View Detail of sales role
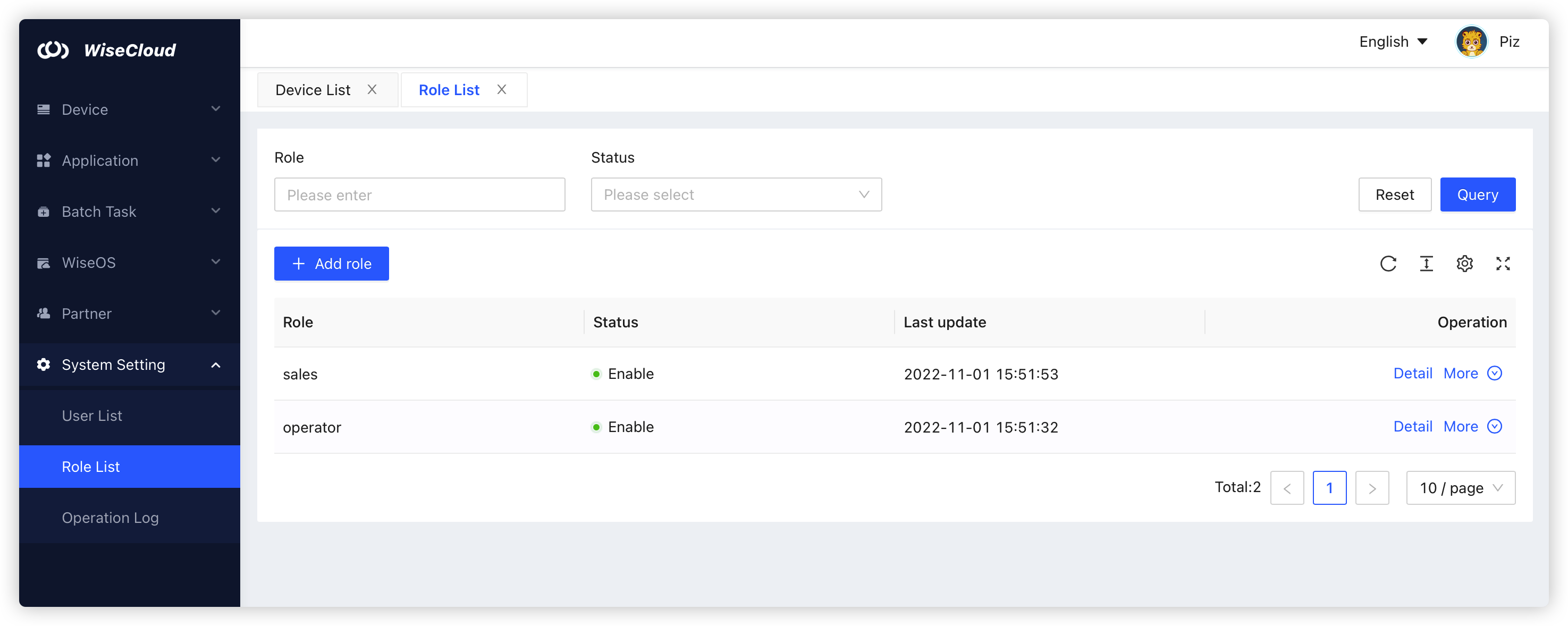 coord(1412,373)
